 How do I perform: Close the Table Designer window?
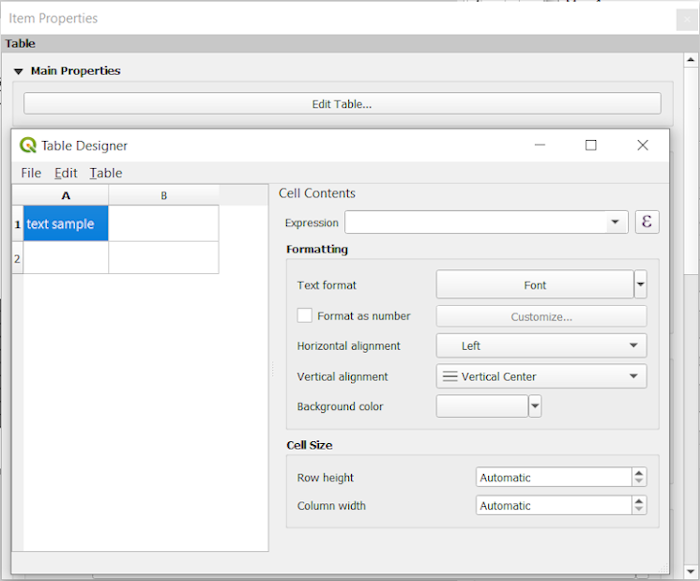pos(643,145)
